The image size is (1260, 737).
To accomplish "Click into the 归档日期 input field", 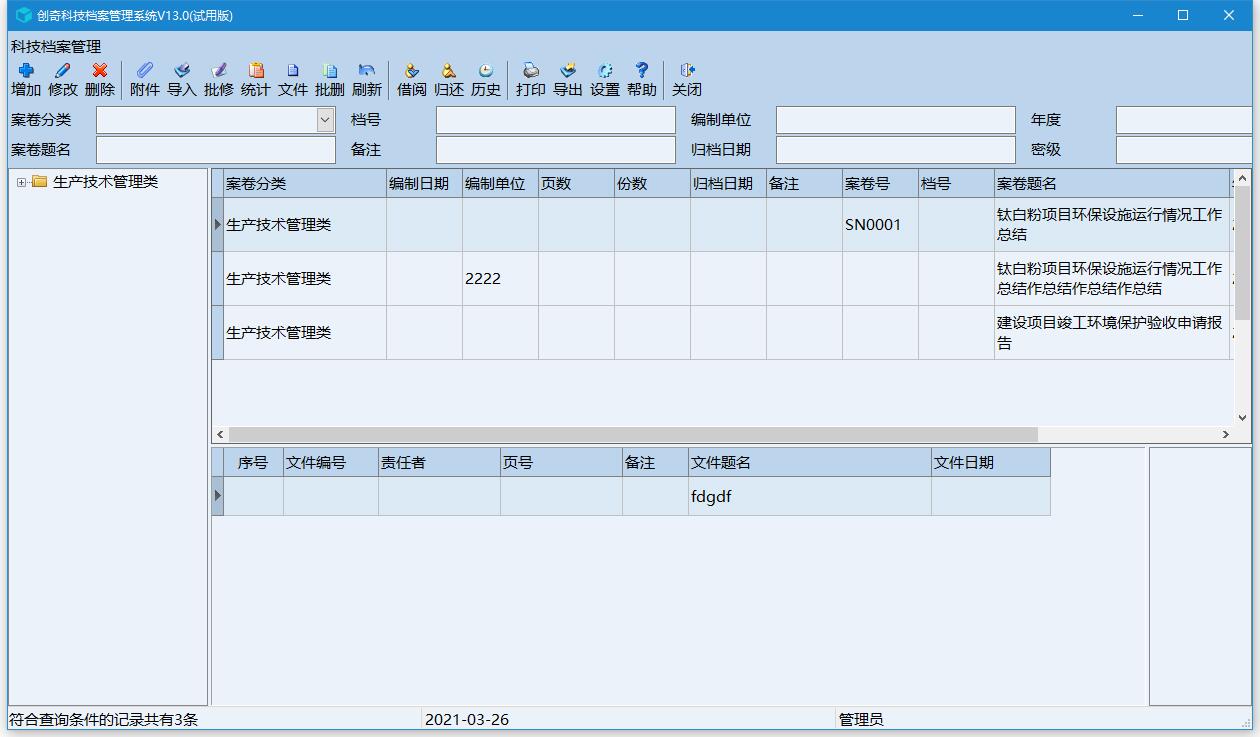I will [x=896, y=150].
